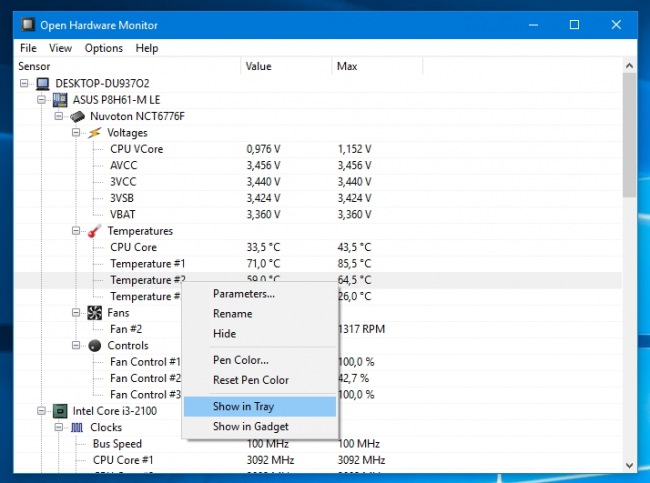Select the Temperature #1 row
Image resolution: width=650 pixels, height=483 pixels.
tap(318, 264)
